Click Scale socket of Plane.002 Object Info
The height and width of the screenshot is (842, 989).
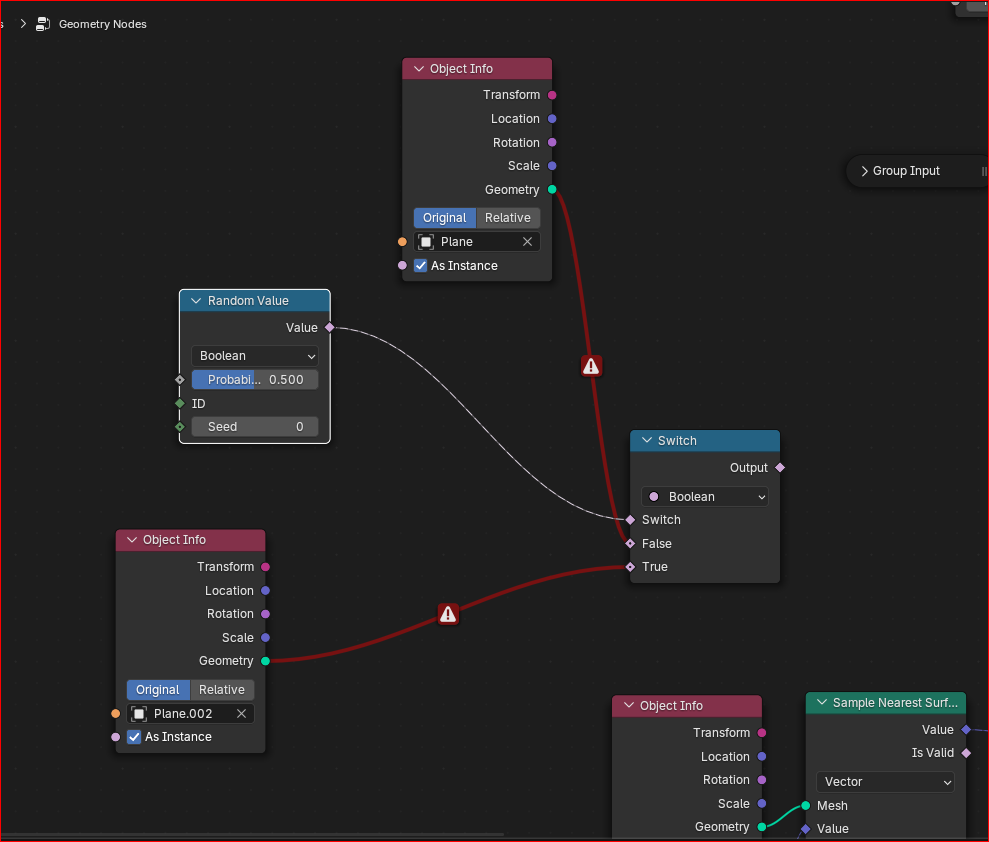click(x=266, y=638)
